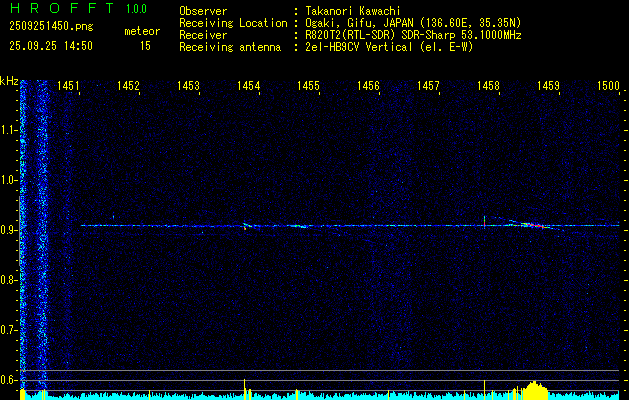The width and height of the screenshot is (629, 400).
Task: Click the Receiving antenna label
Action: point(230,47)
